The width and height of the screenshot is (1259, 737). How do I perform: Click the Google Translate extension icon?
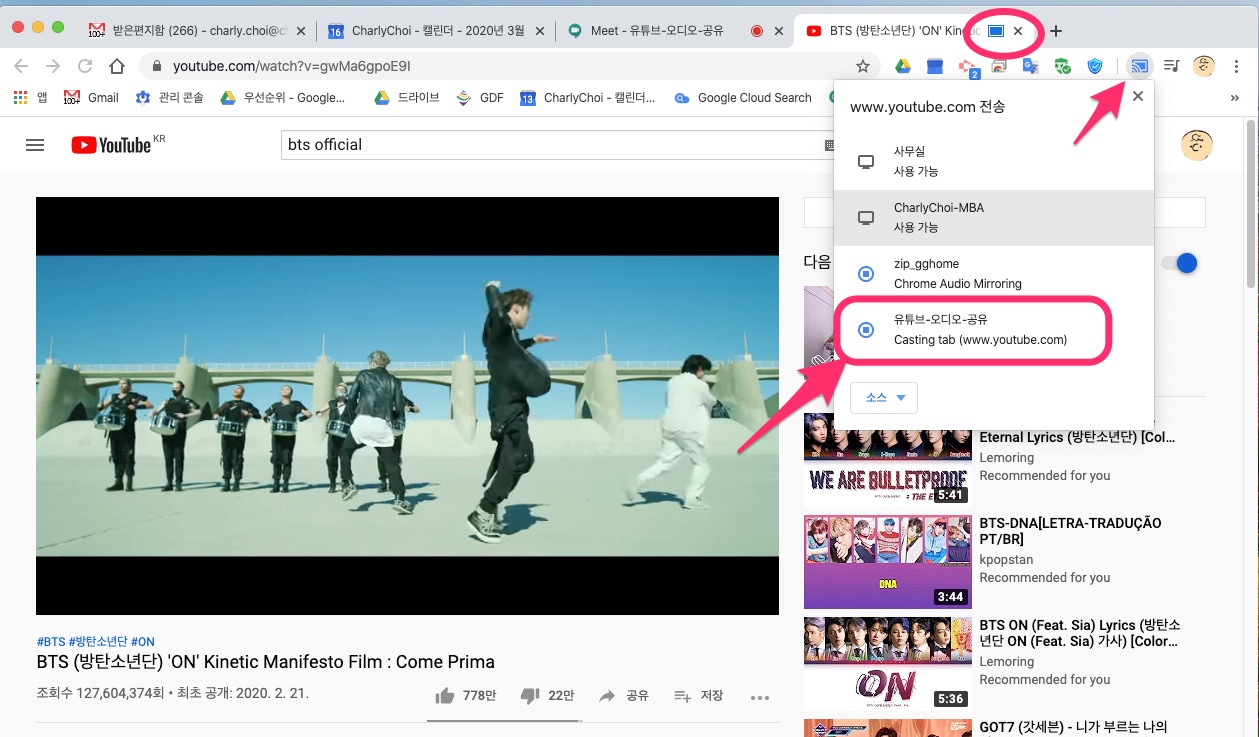1030,67
